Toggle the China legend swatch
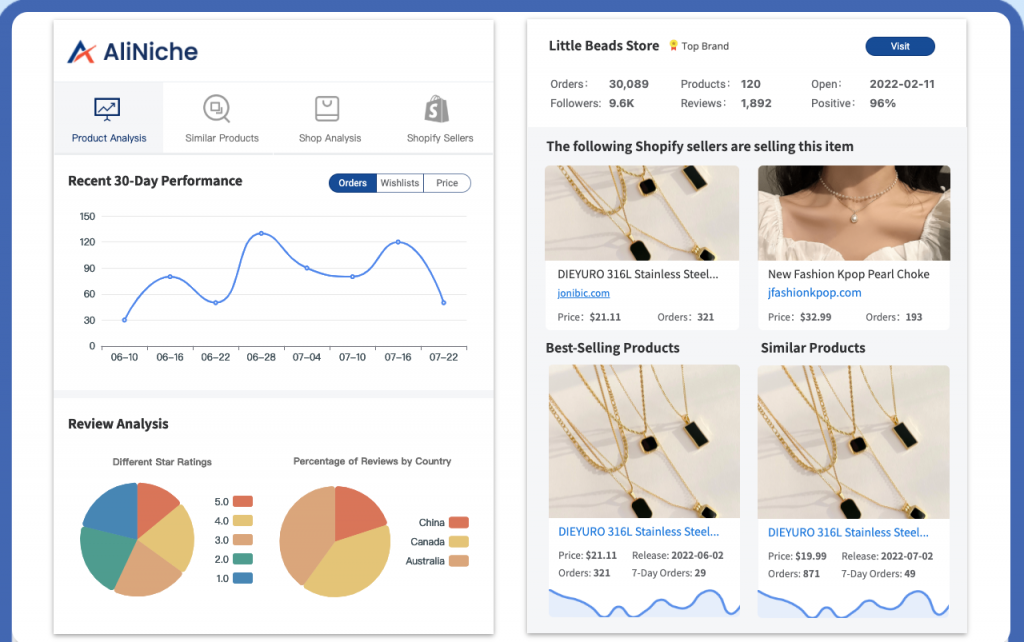Viewport: 1024px width, 642px height. (x=458, y=522)
